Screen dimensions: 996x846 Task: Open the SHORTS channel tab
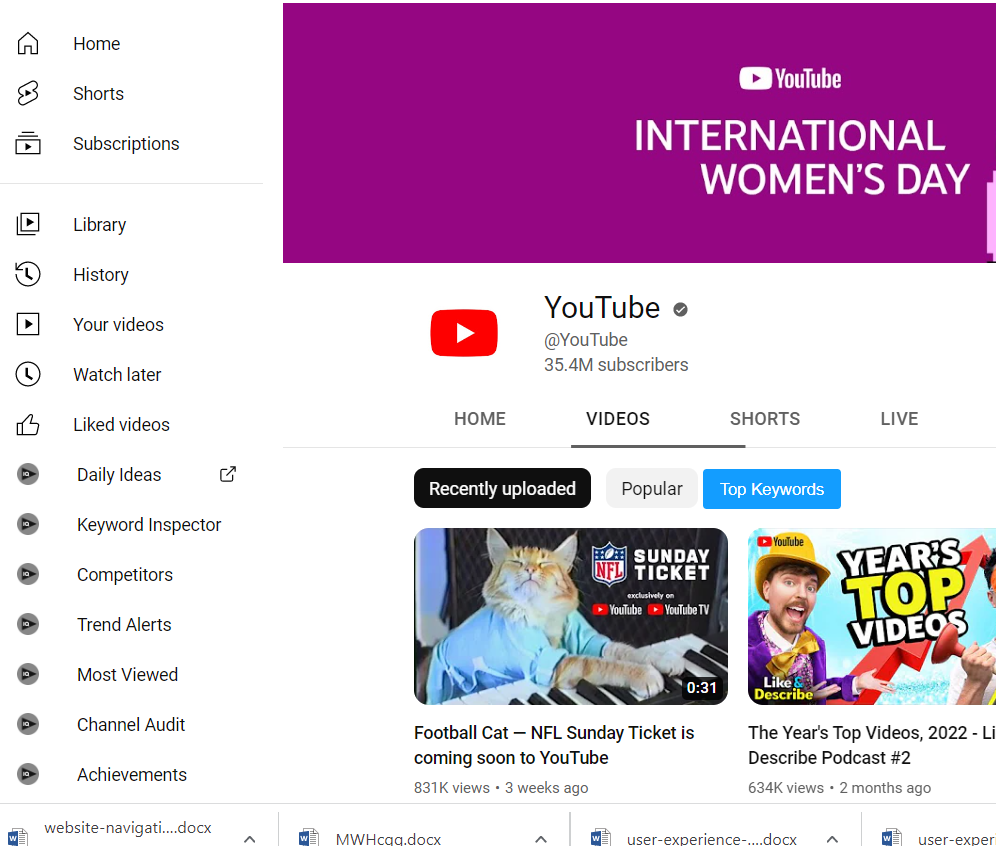tap(765, 419)
